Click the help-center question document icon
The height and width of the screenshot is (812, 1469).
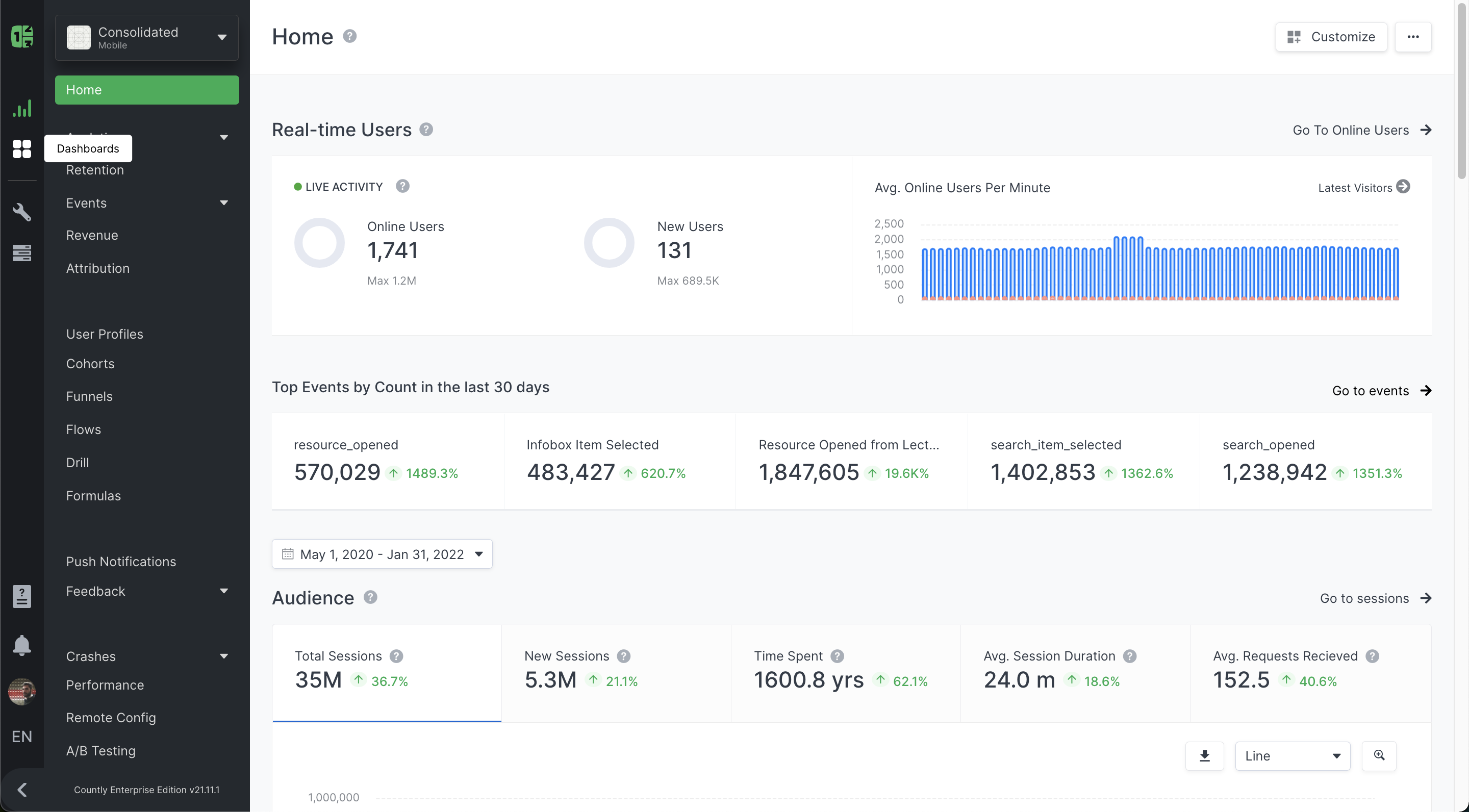click(x=21, y=596)
